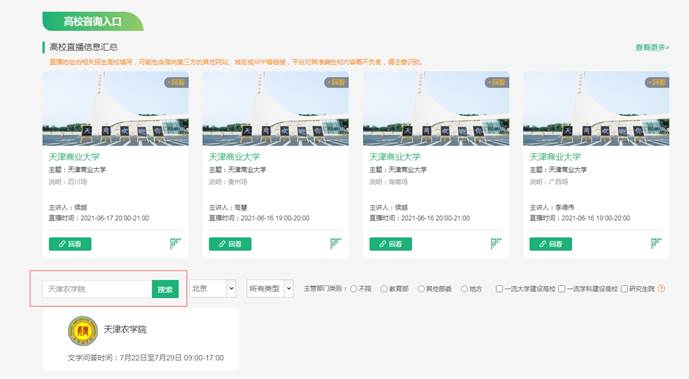Open the 高校咨询入口 tab
Image resolution: width=689 pixels, height=379 pixels.
point(93,22)
